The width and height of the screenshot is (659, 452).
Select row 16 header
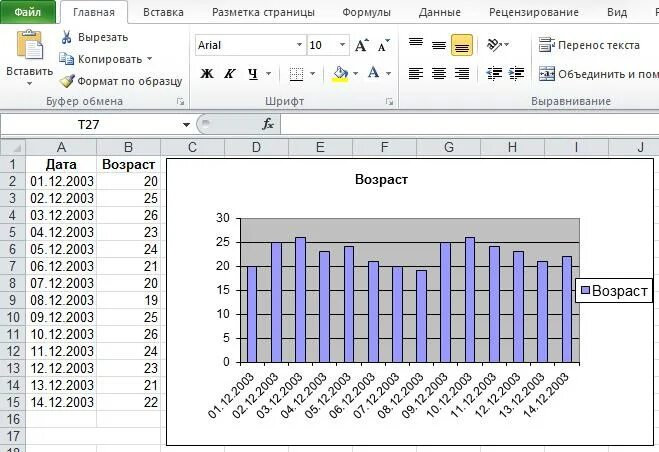click(13, 419)
